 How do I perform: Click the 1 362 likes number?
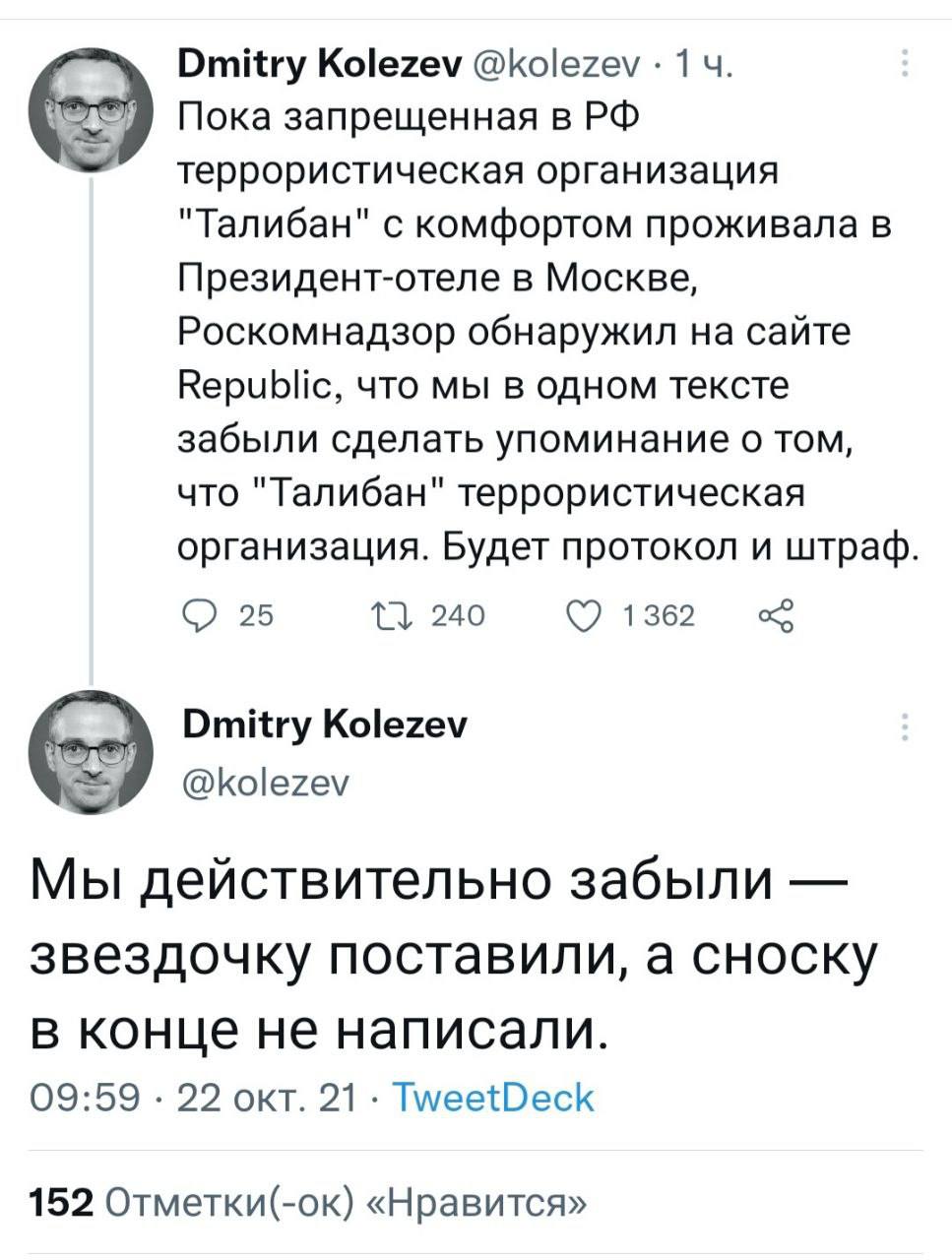(659, 616)
